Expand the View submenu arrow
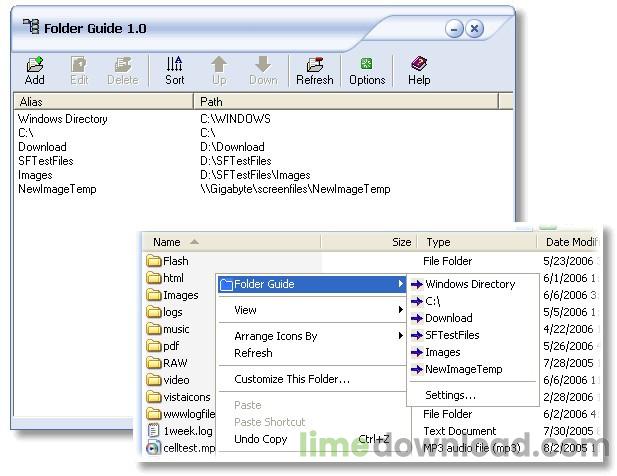The image size is (617, 476). coord(401,310)
